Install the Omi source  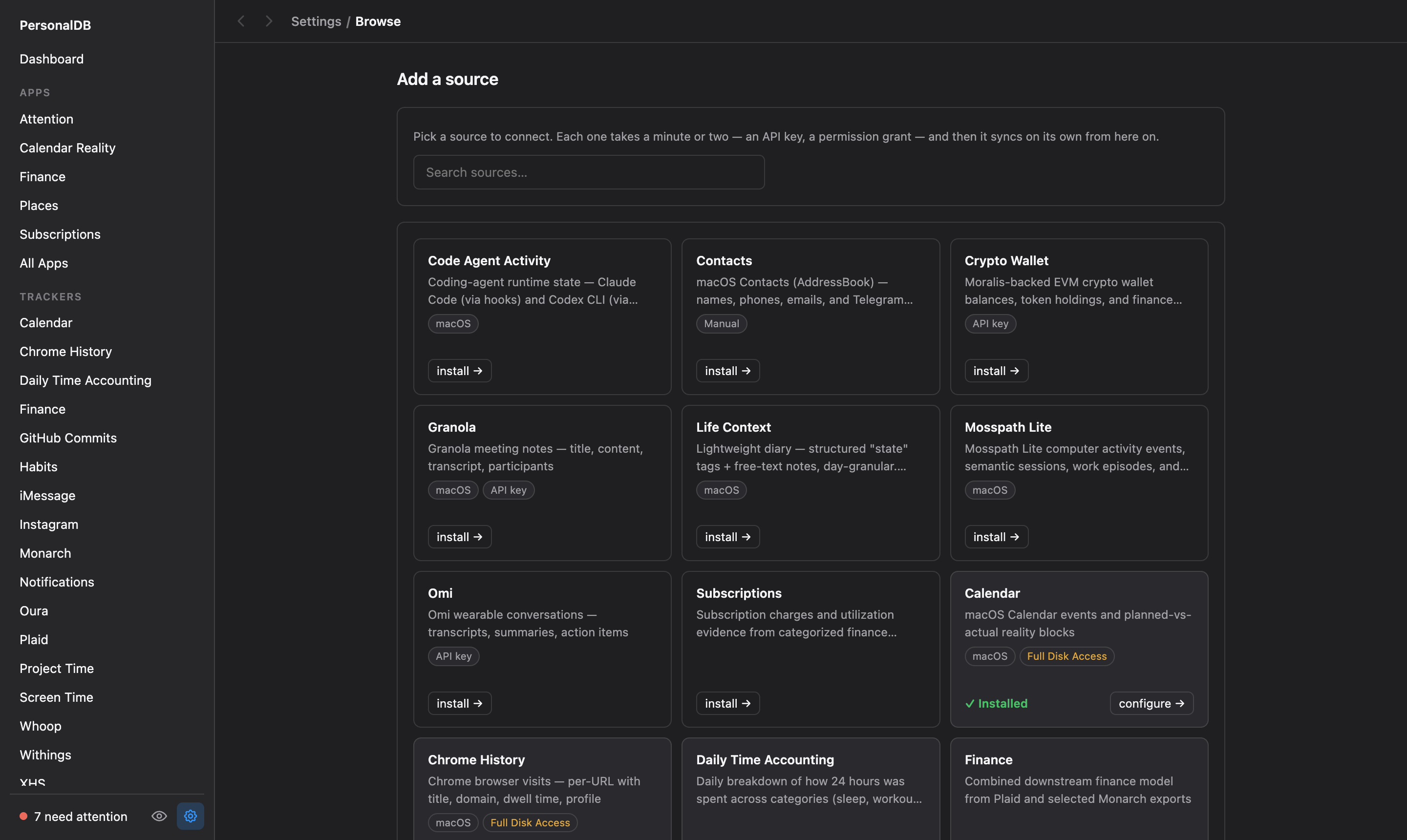(x=460, y=703)
